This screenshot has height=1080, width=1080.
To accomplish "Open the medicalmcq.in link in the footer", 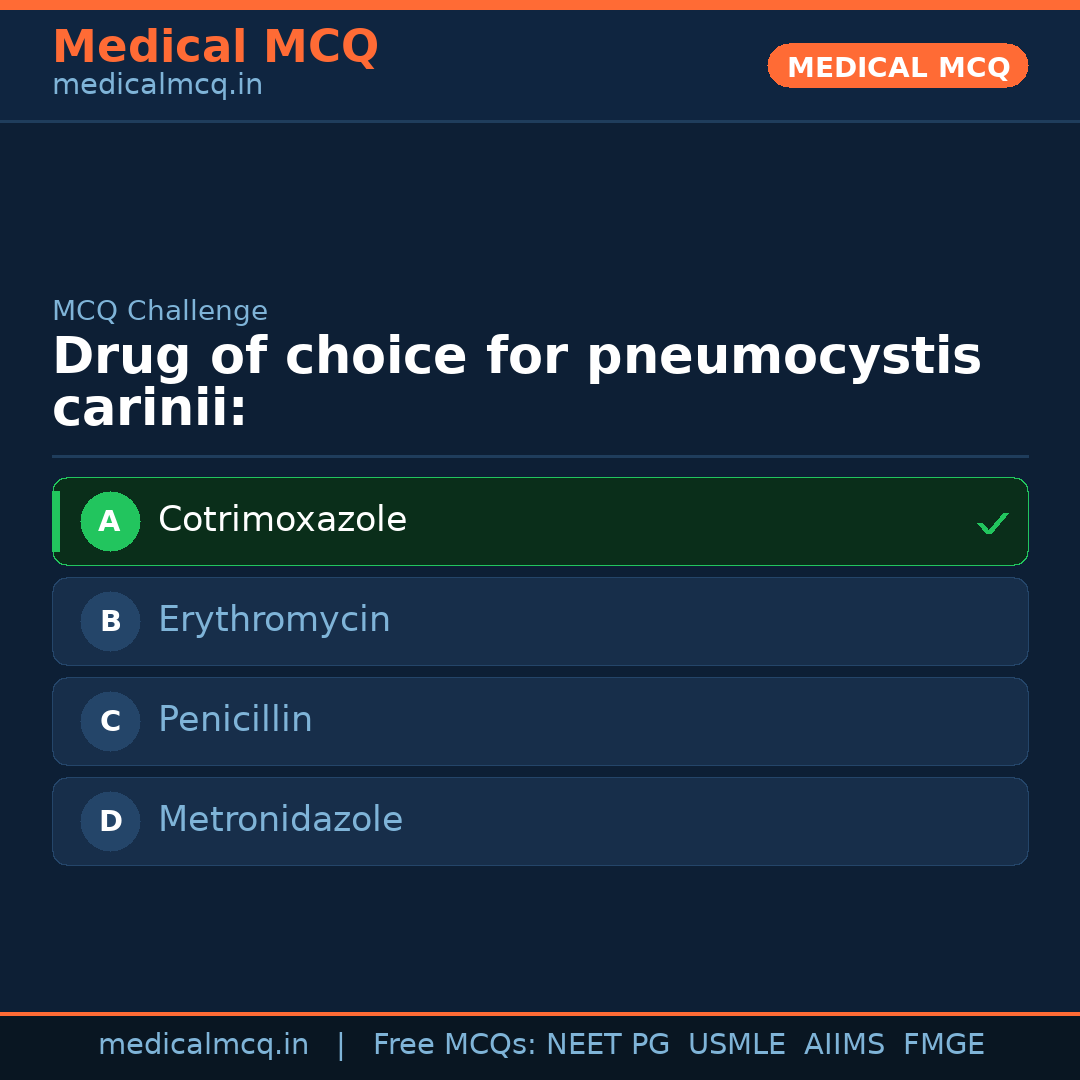I will click(x=203, y=1045).
